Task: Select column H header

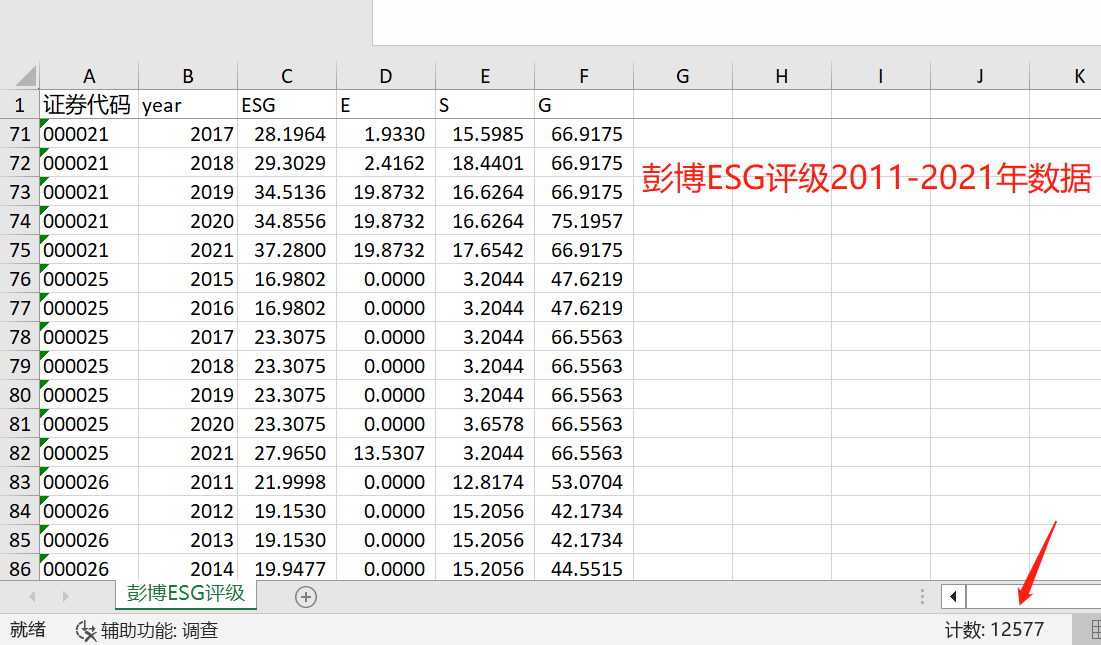Action: (782, 76)
